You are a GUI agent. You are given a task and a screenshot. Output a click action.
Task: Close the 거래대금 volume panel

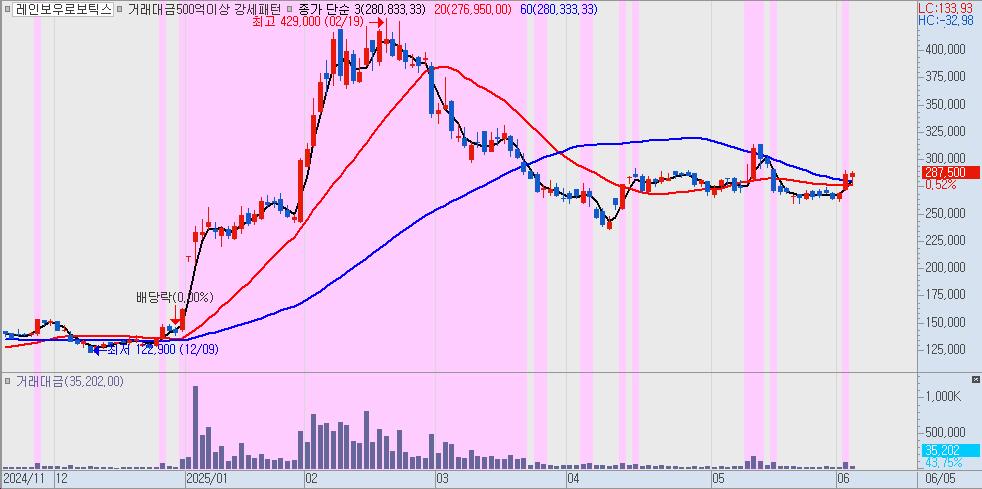975,380
